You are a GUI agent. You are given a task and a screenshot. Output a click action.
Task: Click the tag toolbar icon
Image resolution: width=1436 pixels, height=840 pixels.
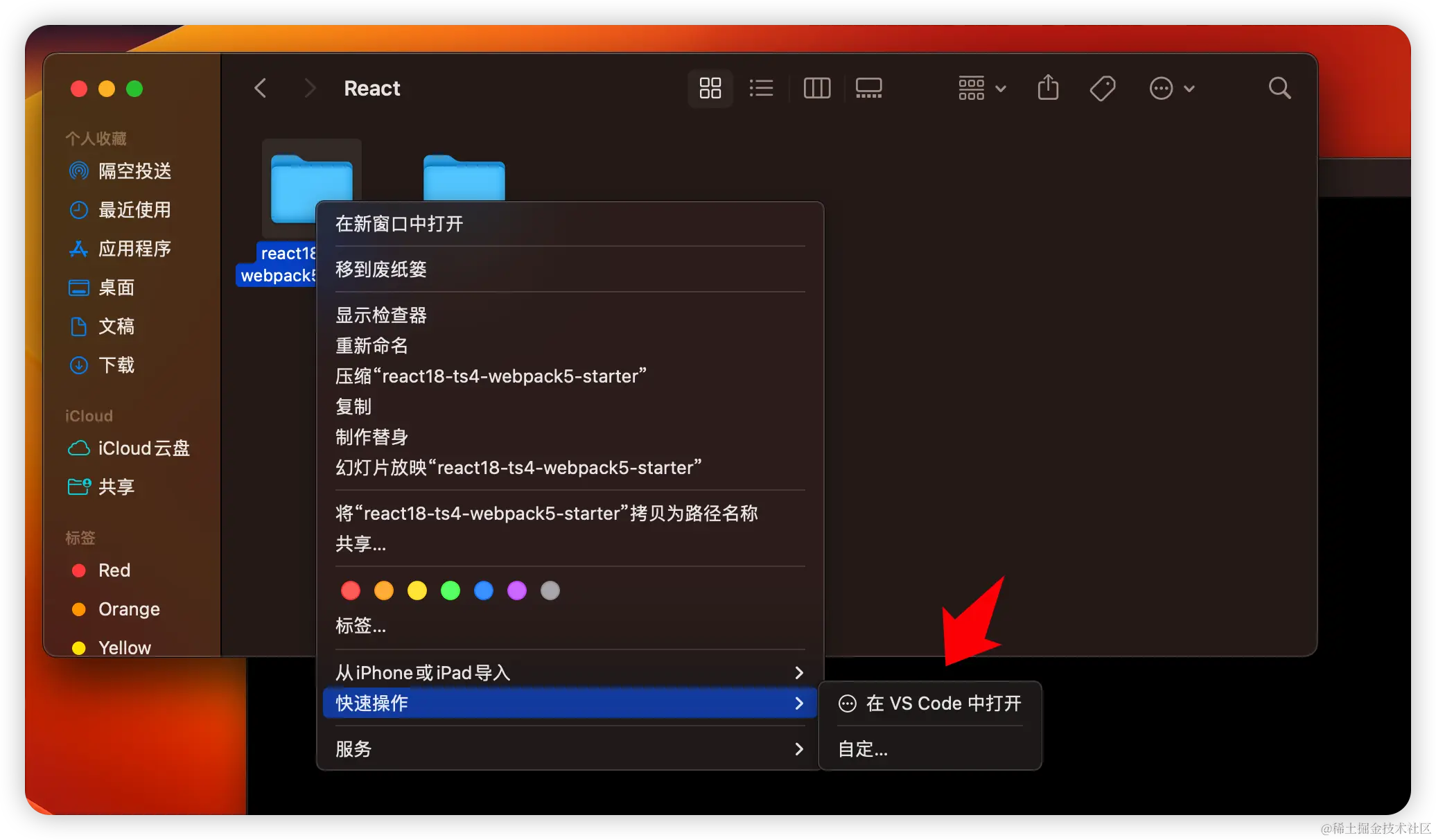tap(1102, 88)
